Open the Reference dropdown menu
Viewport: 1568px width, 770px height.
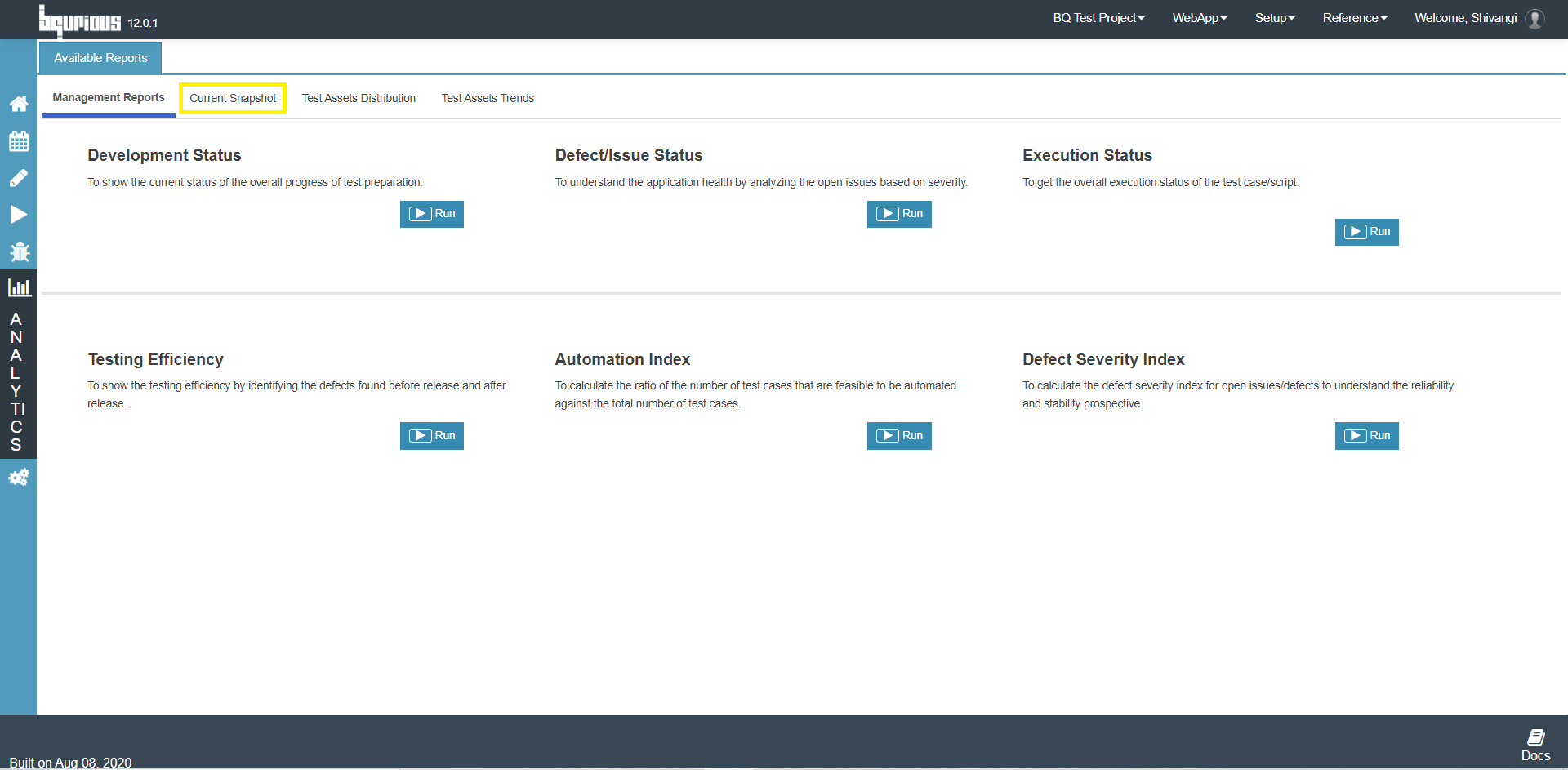coord(1355,18)
